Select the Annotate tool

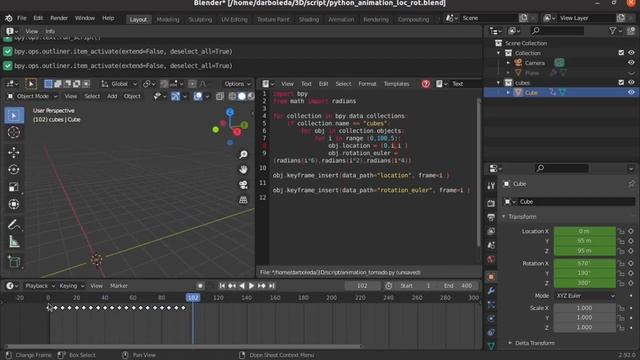pyautogui.click(x=14, y=224)
